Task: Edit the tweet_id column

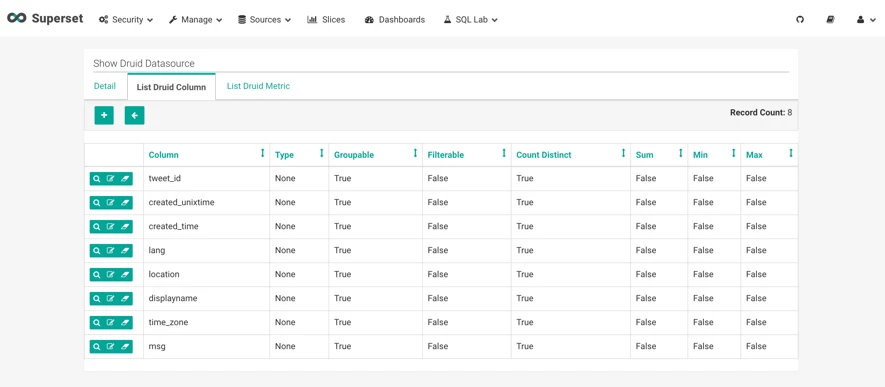Action: tap(111, 178)
